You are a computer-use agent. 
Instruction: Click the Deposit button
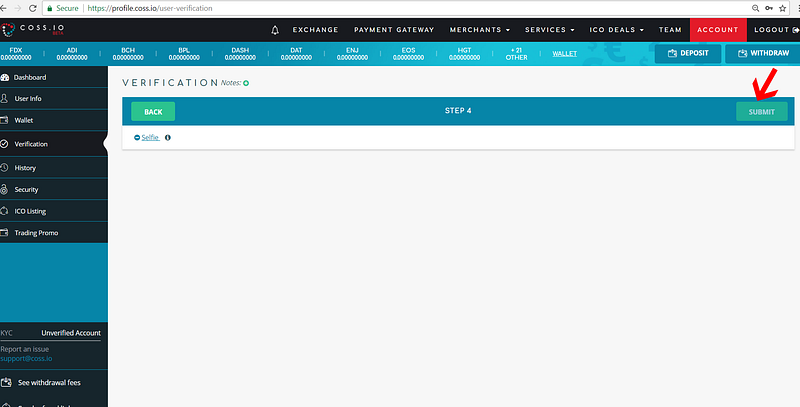pyautogui.click(x=688, y=54)
